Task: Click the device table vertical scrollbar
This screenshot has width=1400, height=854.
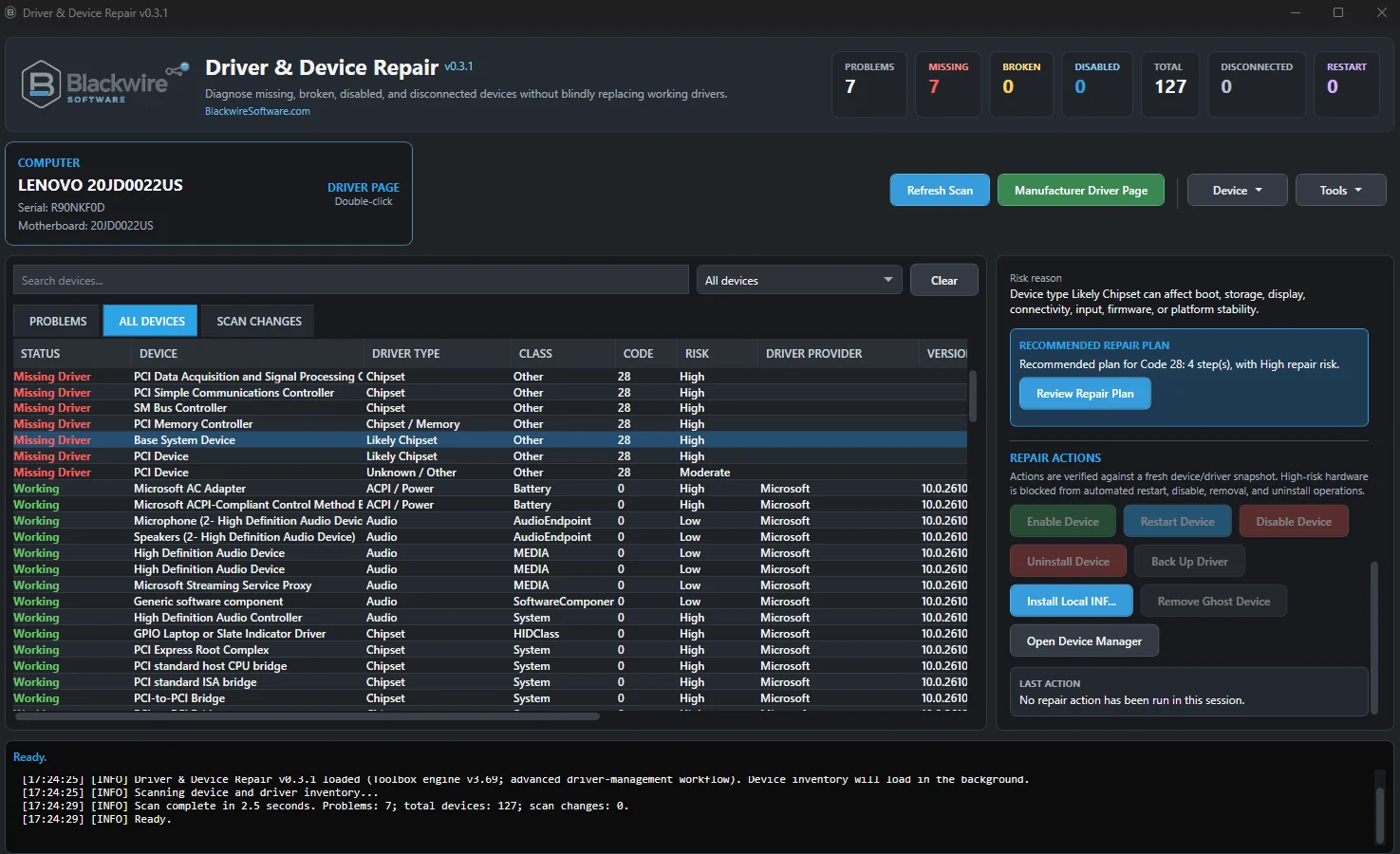Action: pyautogui.click(x=972, y=396)
